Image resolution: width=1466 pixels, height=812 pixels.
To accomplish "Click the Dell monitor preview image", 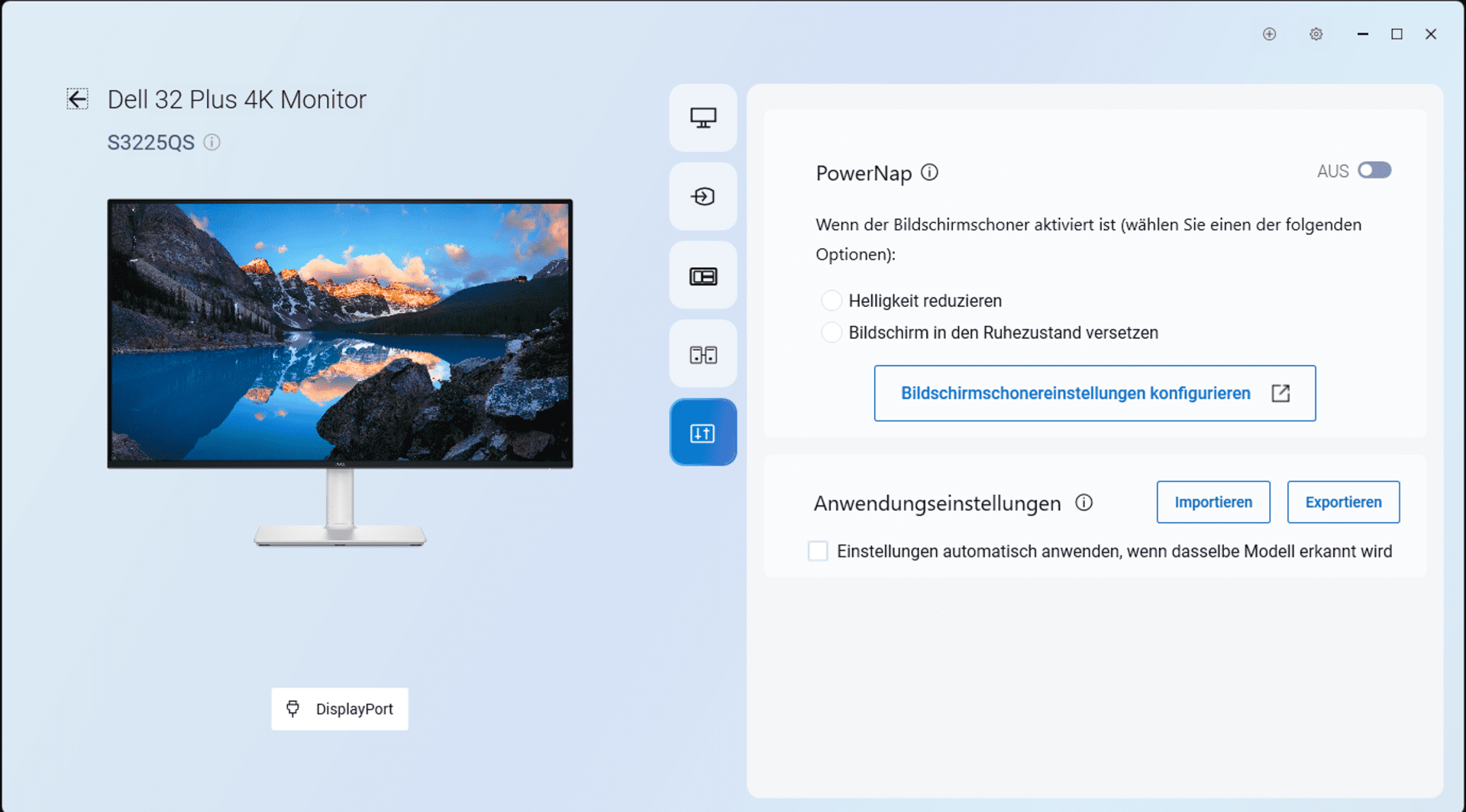I will coord(340,372).
